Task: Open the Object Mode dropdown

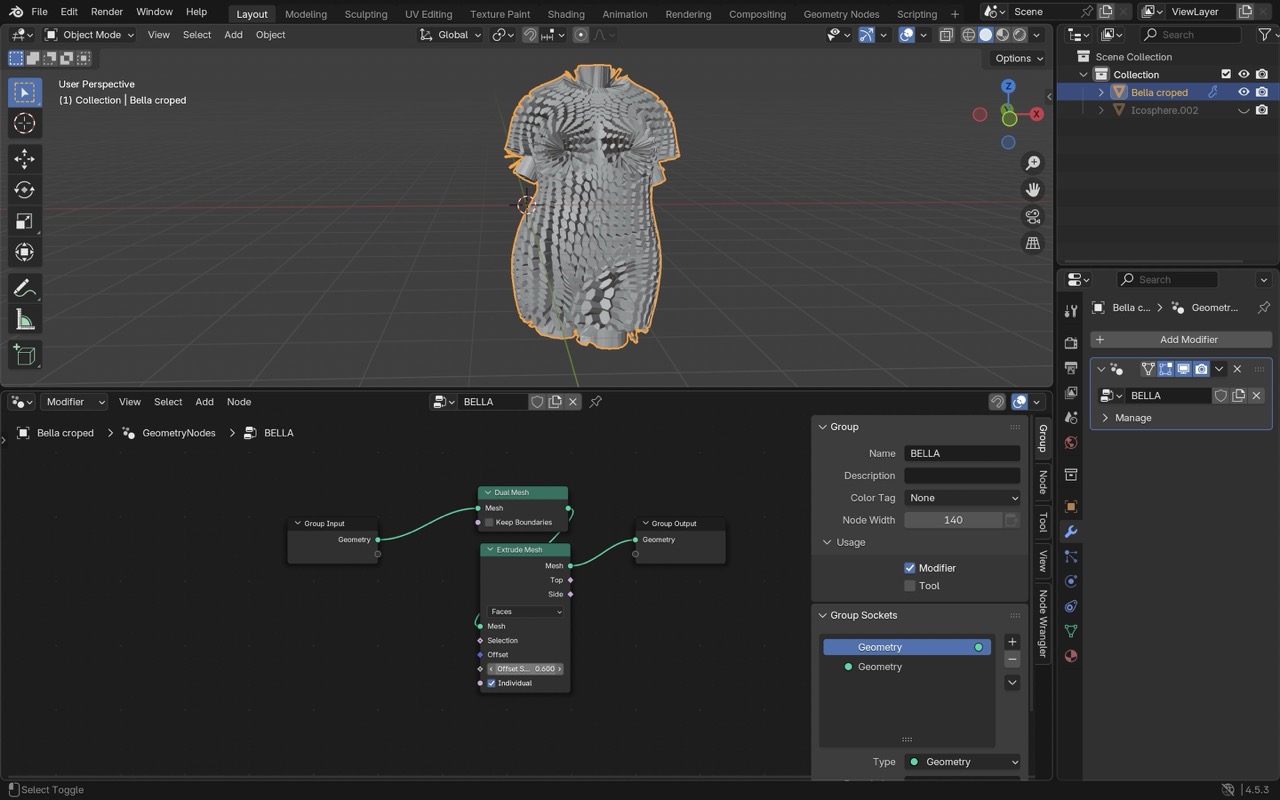Action: (x=90, y=35)
